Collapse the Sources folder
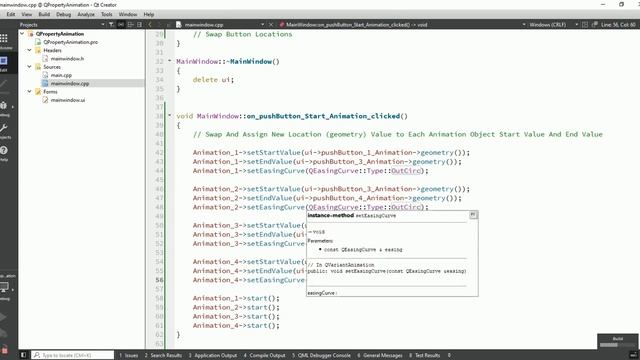The width and height of the screenshot is (640, 360). click(x=29, y=67)
